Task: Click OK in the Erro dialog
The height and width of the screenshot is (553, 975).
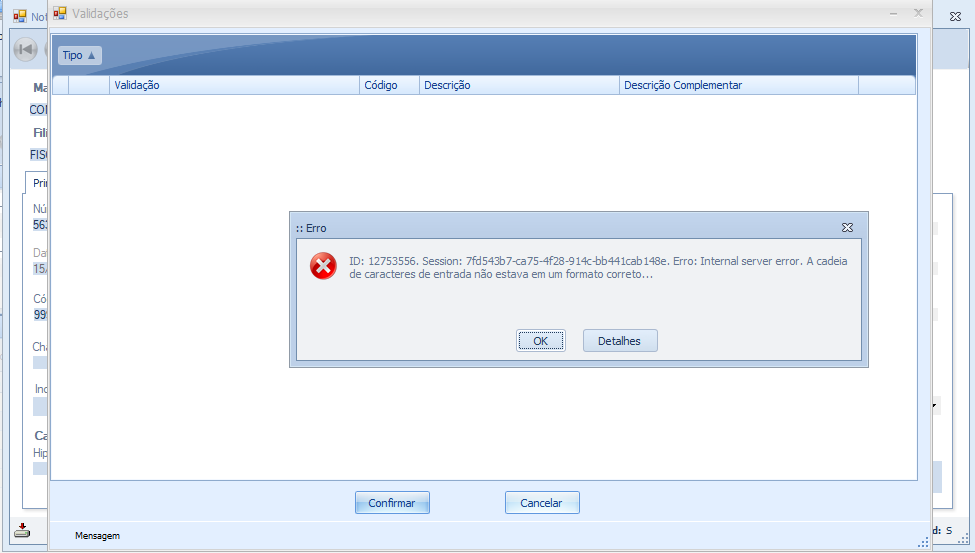Action: click(x=540, y=341)
